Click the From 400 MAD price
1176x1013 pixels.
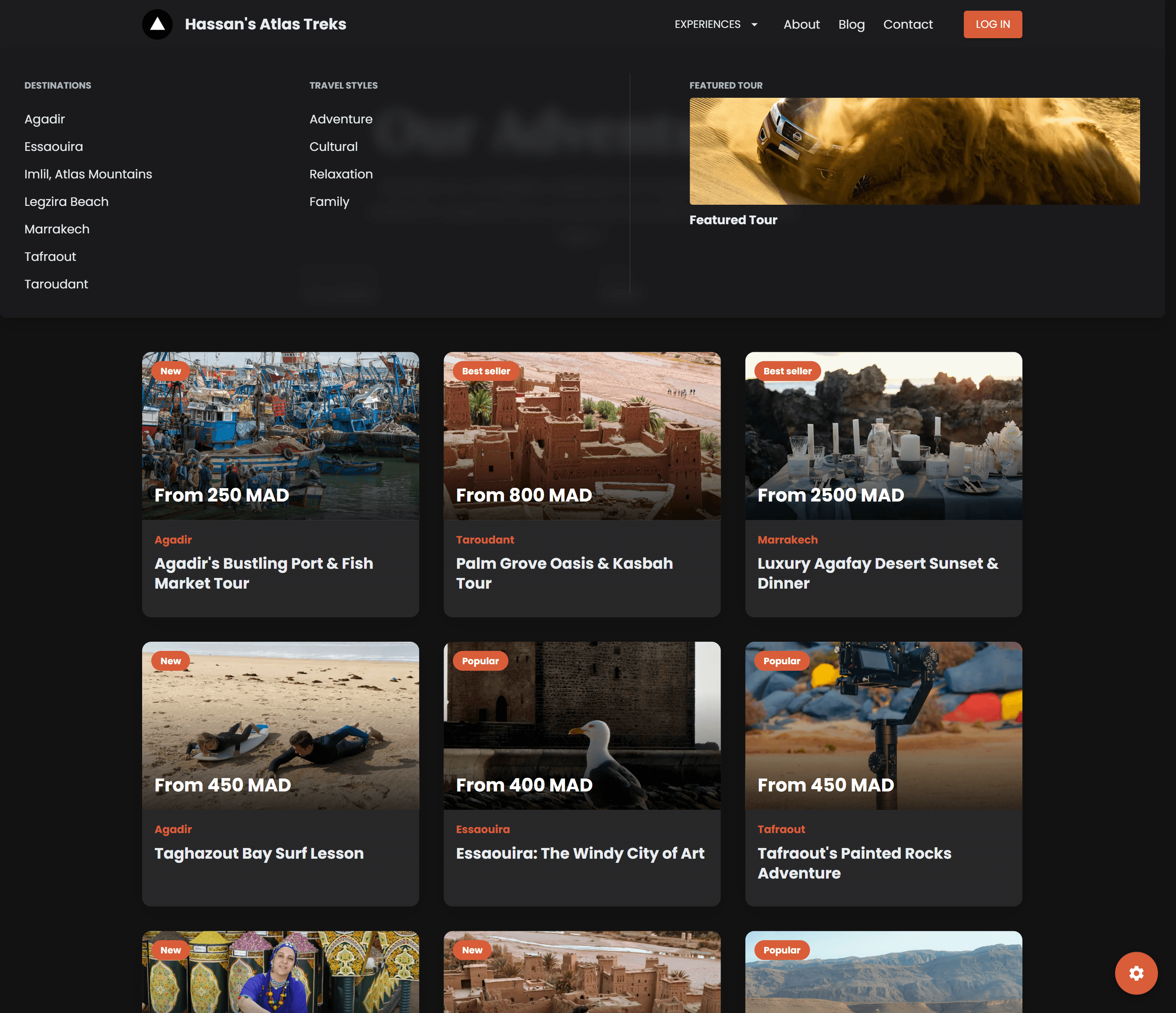point(524,785)
